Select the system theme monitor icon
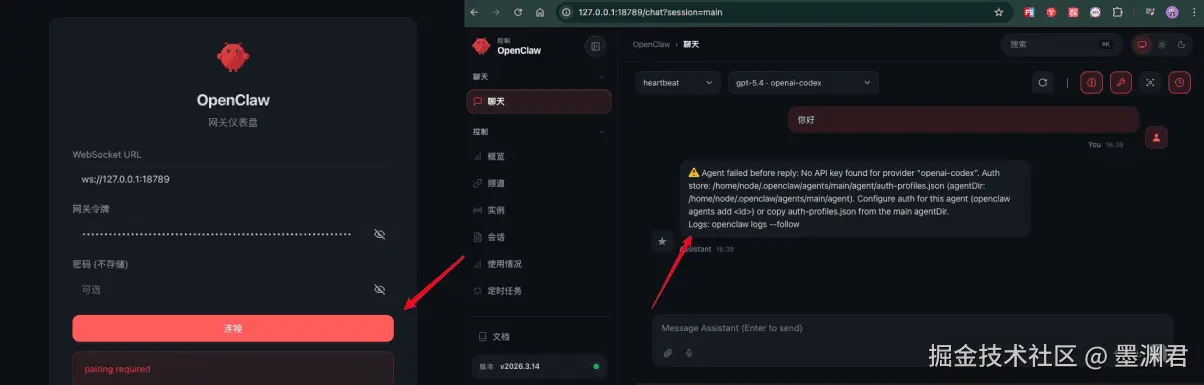The width and height of the screenshot is (1204, 385). [x=1142, y=45]
